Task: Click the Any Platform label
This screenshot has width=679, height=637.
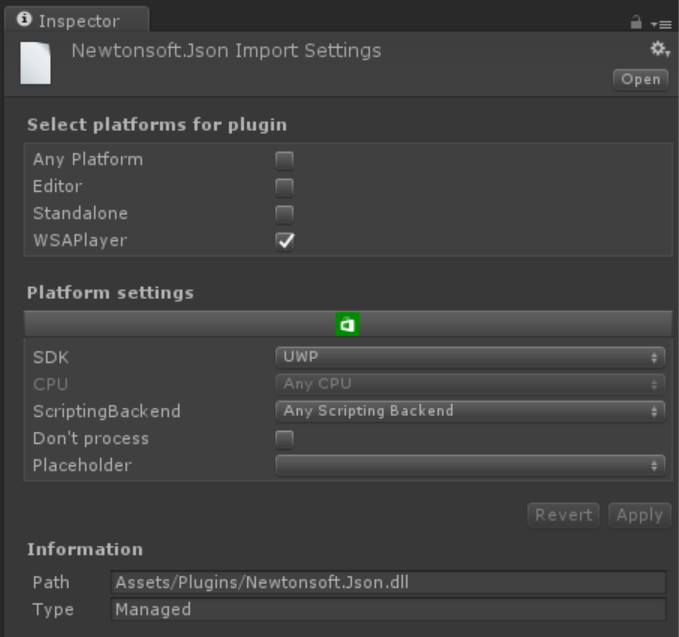Action: [x=88, y=160]
